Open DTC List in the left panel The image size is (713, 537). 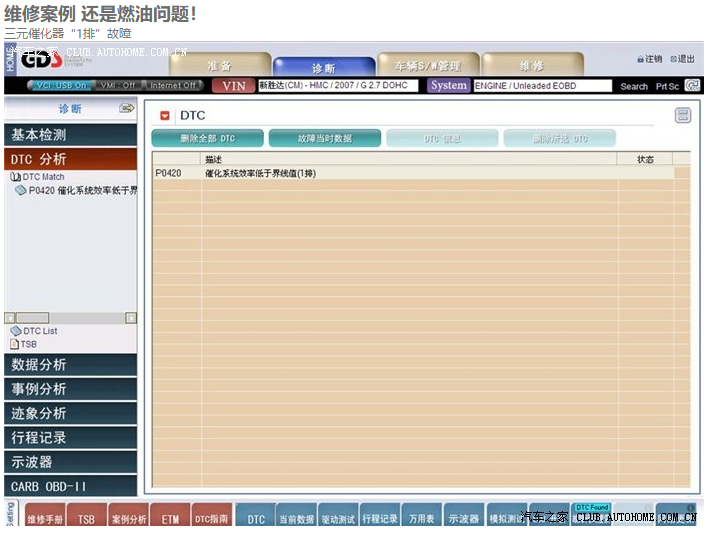coord(39,331)
